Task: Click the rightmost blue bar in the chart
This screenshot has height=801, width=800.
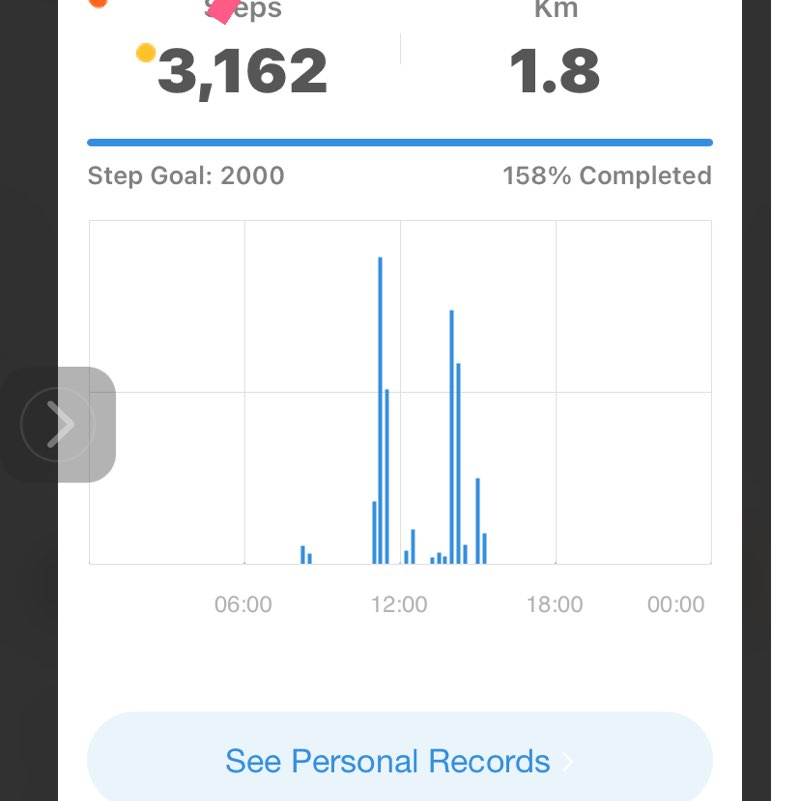Action: coord(484,548)
